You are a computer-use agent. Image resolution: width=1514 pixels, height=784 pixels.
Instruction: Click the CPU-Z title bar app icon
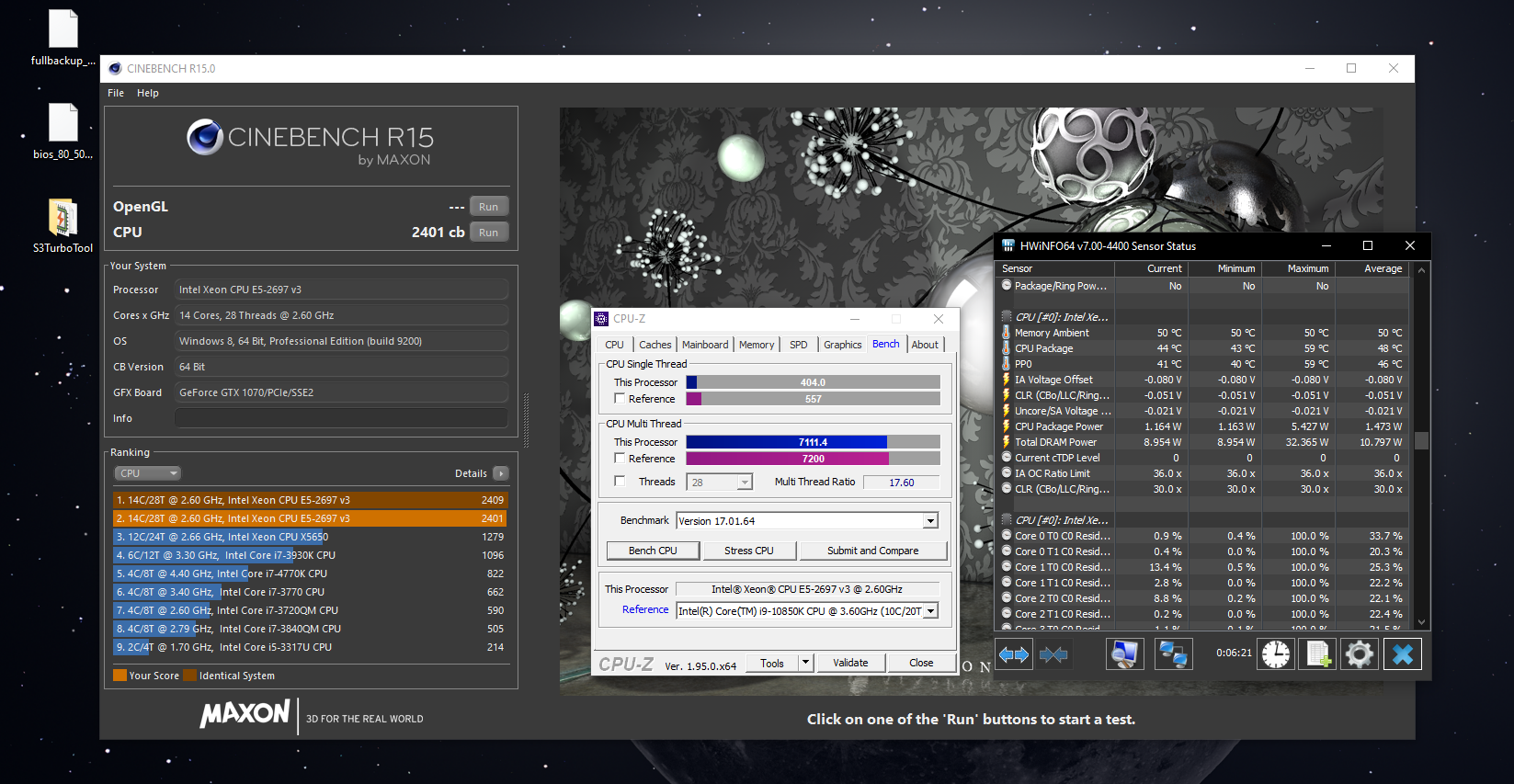click(601, 319)
